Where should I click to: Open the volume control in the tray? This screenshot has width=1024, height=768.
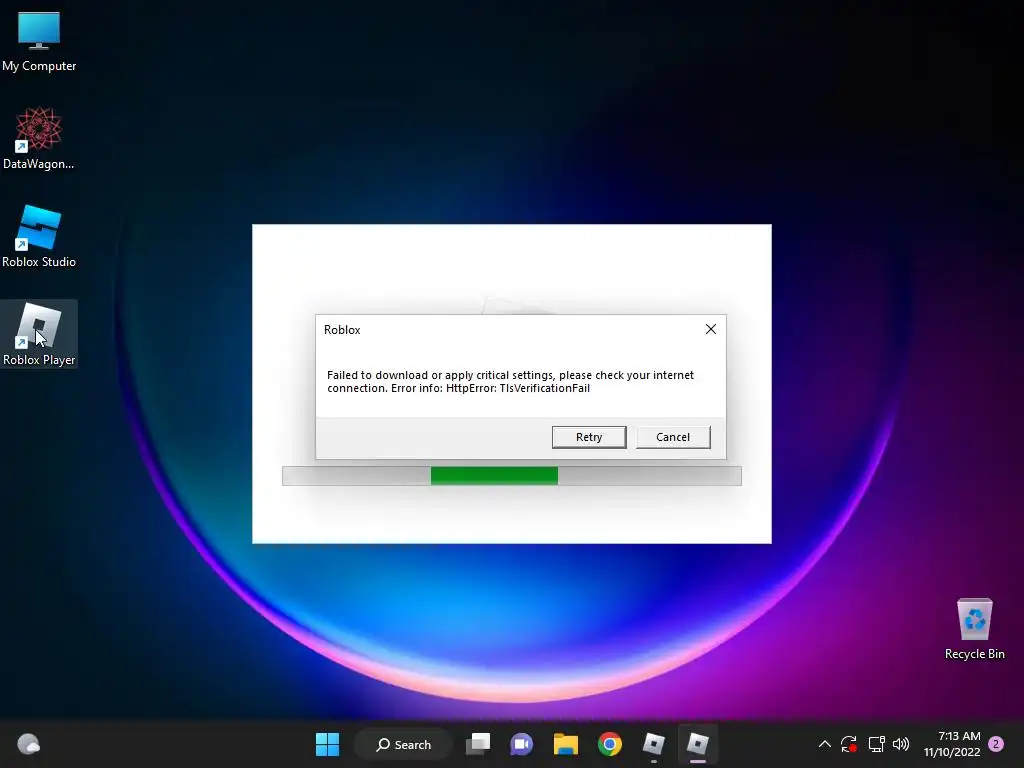coord(901,744)
